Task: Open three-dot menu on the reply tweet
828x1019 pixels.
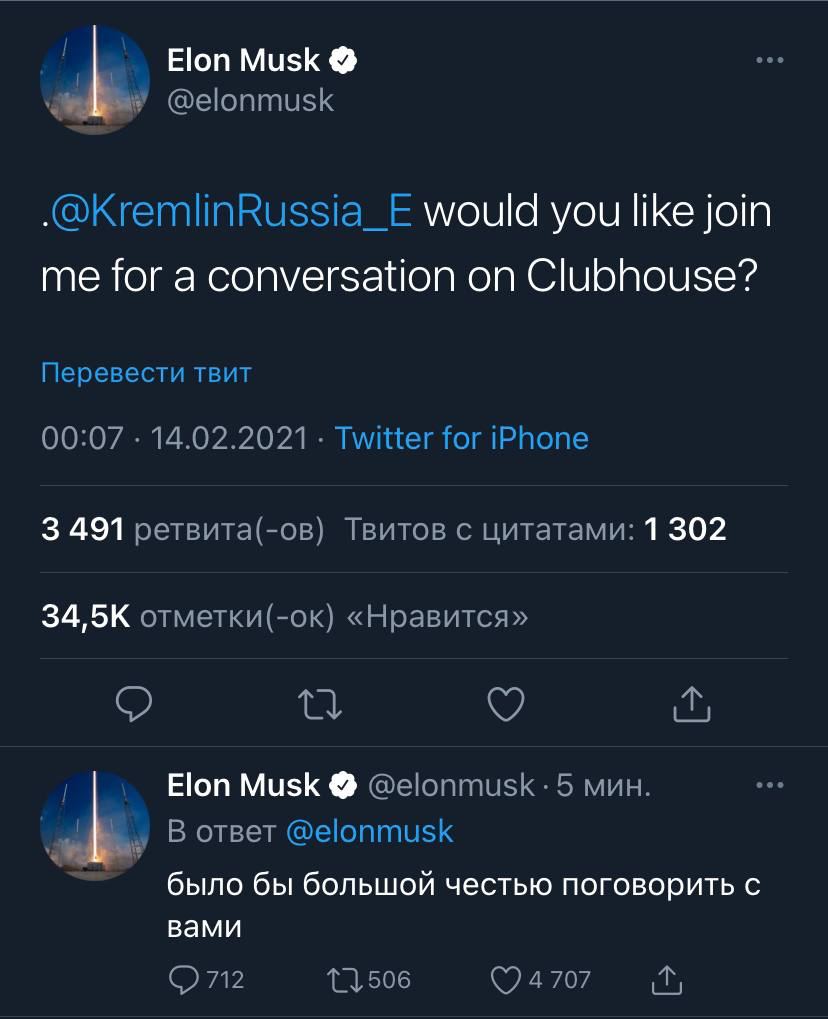Action: click(x=770, y=785)
